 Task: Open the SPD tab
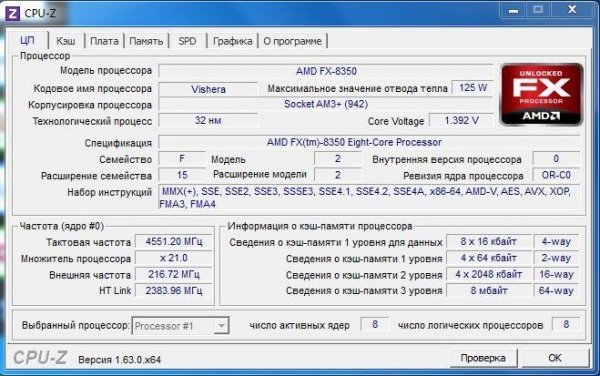tap(187, 41)
